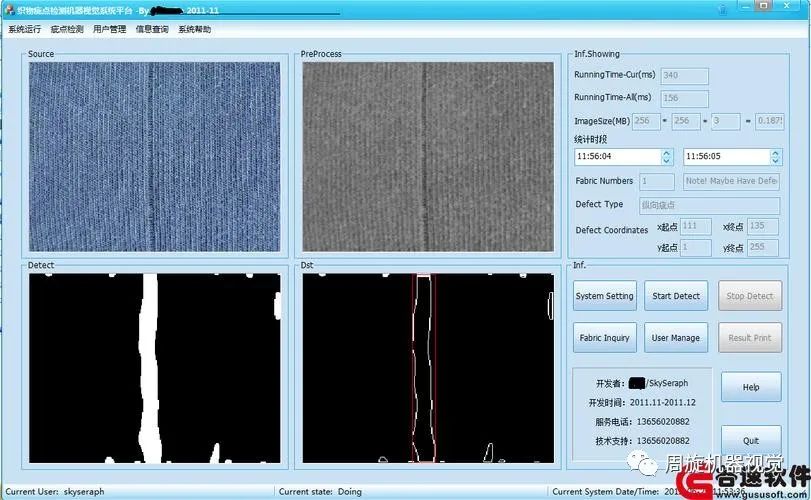Decrease the end time 11:56:05 spinner
Viewport: 811px width, 500px height.
[775, 160]
